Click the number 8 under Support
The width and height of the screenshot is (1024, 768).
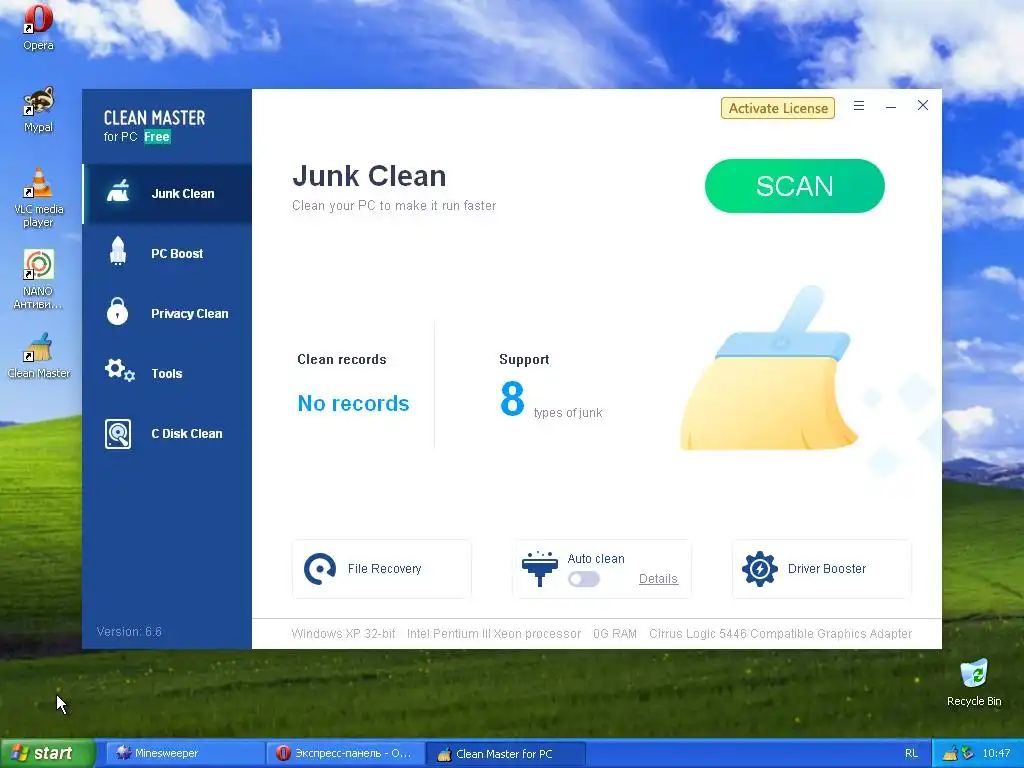click(512, 398)
